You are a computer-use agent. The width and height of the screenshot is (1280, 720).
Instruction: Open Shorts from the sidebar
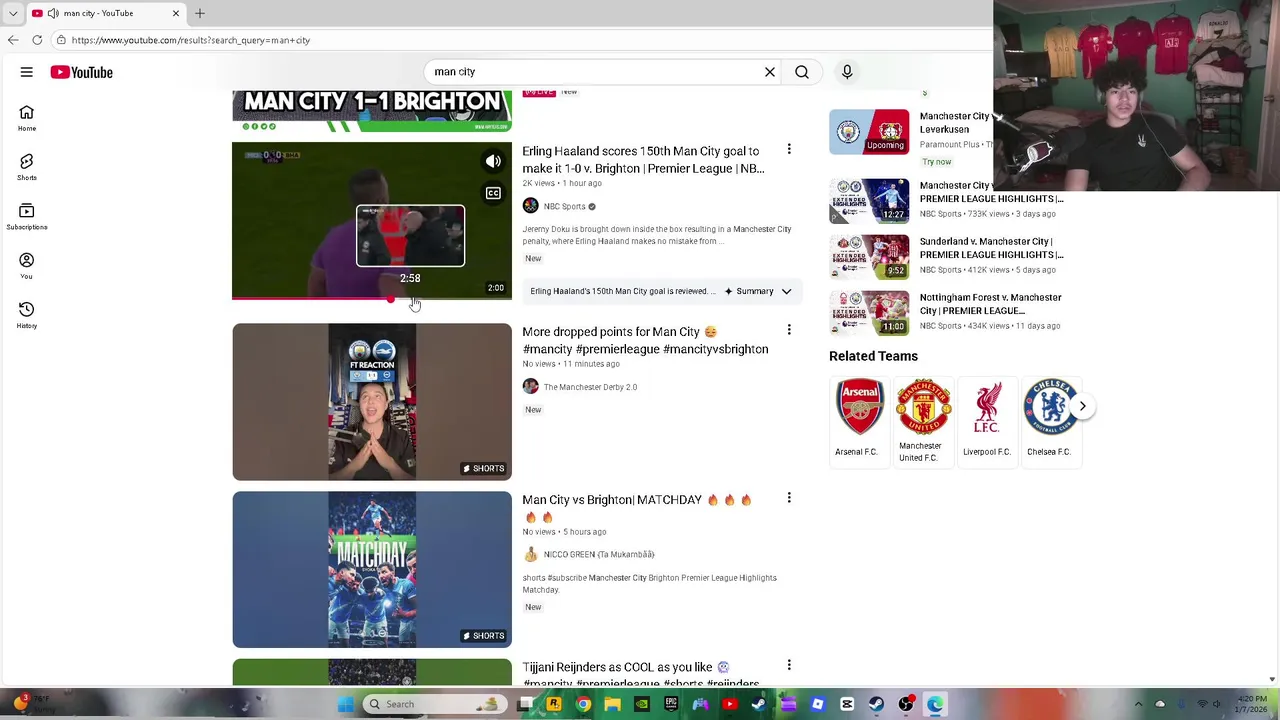tap(27, 167)
